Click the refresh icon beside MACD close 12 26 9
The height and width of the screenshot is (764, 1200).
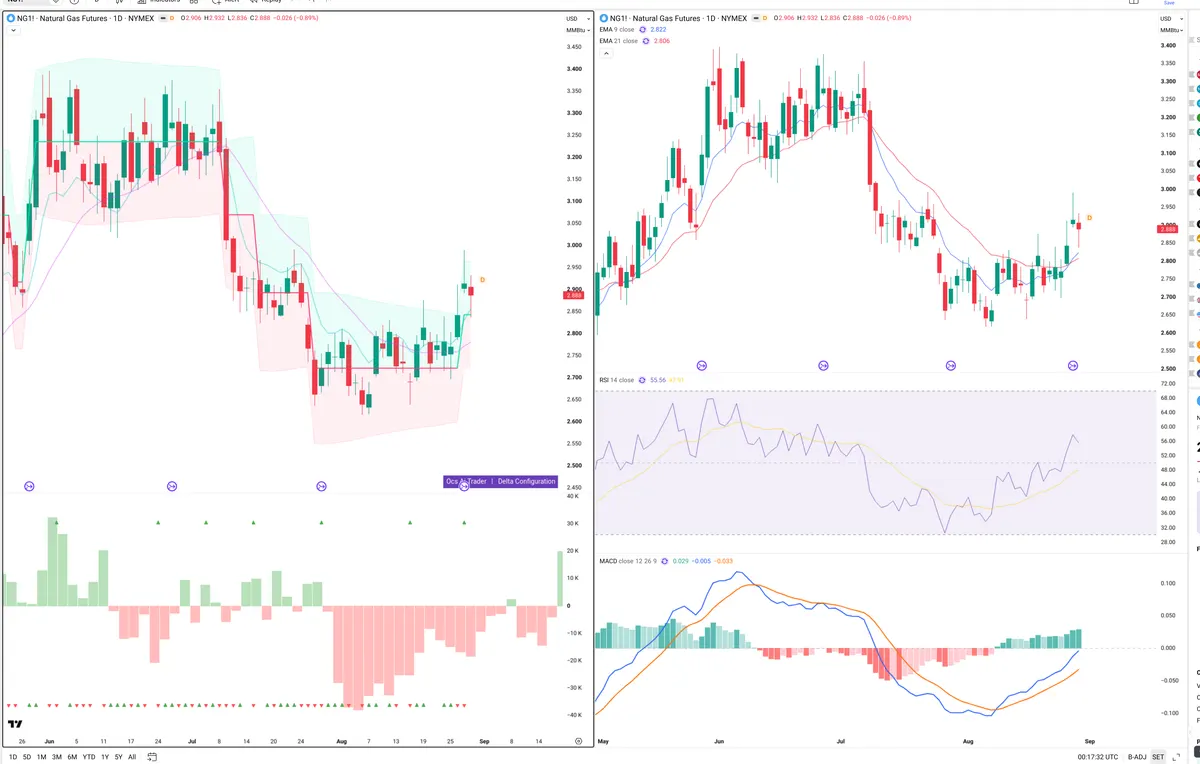(664, 561)
